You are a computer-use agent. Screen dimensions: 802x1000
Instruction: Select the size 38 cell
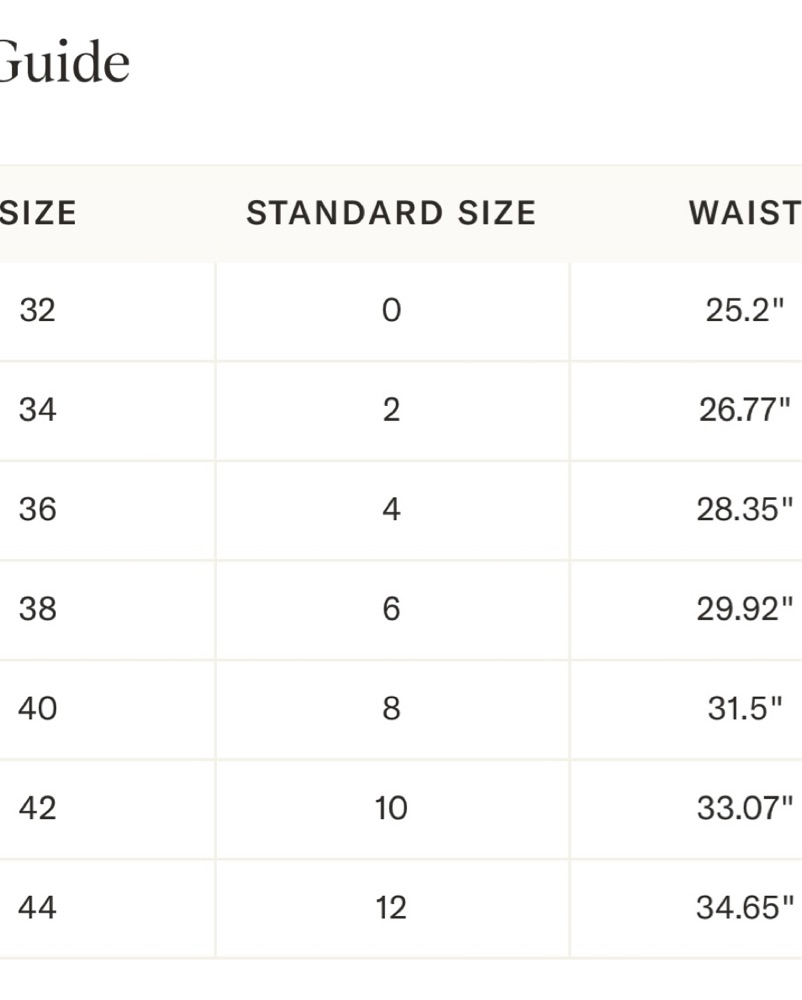click(38, 608)
